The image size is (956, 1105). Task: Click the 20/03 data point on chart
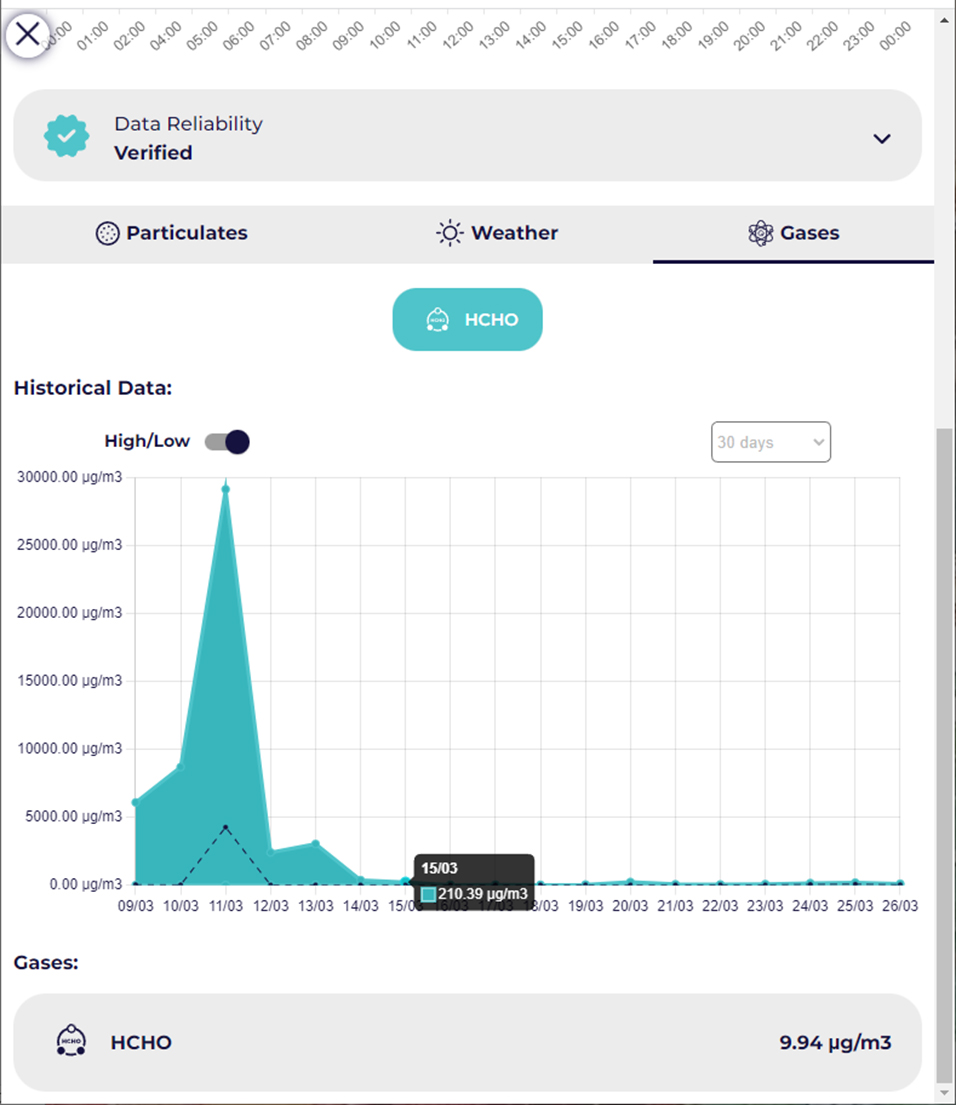630,881
